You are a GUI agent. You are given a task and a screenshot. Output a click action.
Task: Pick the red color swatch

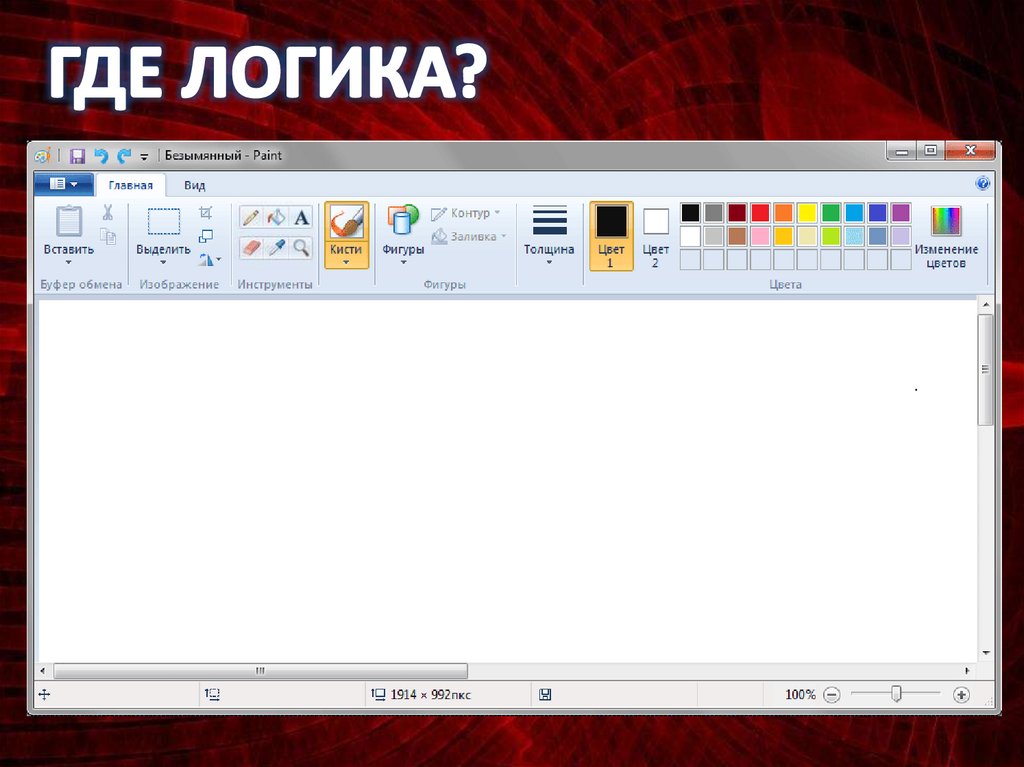(x=760, y=212)
